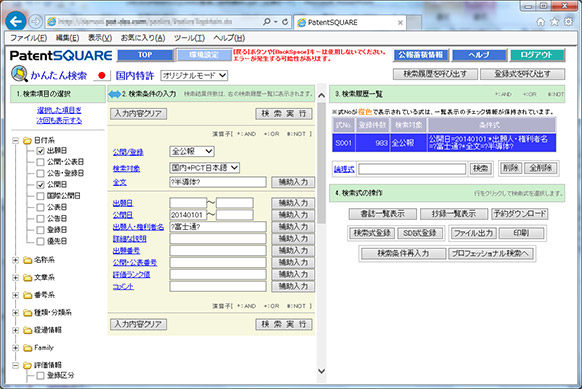
Task: Click the 補助入力 button beside 全文
Action: point(293,182)
